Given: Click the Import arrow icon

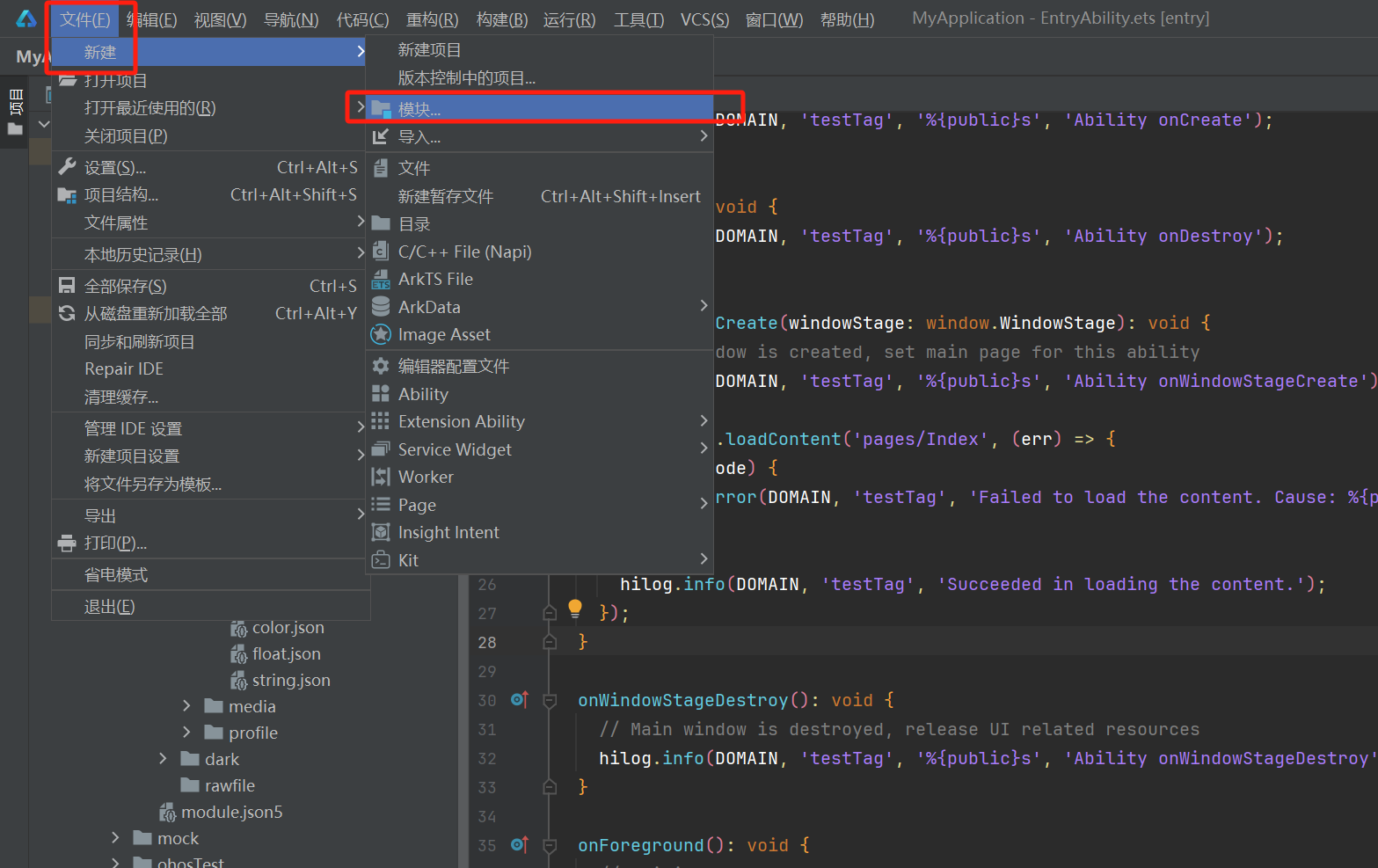Looking at the screenshot, I should click(x=381, y=137).
